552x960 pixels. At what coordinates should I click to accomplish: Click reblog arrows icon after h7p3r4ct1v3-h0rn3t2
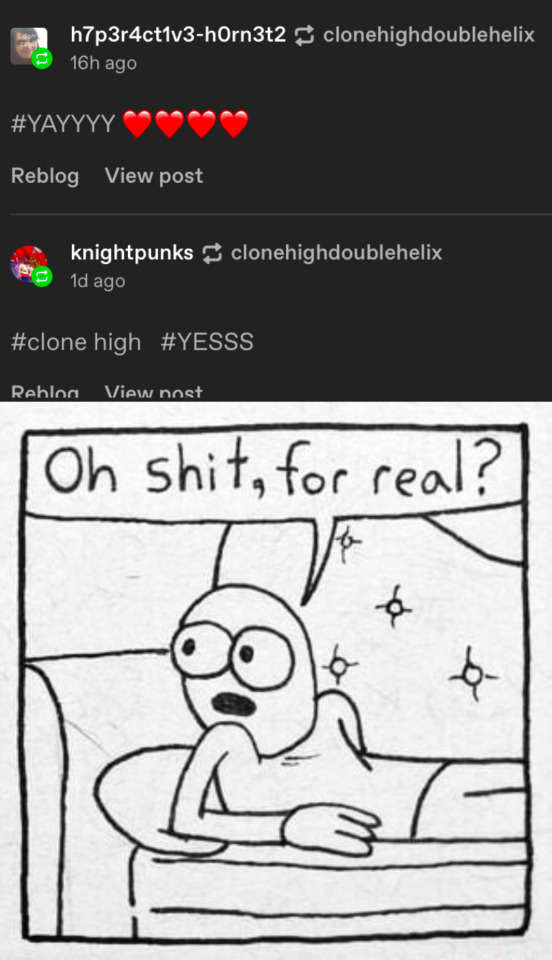(304, 35)
